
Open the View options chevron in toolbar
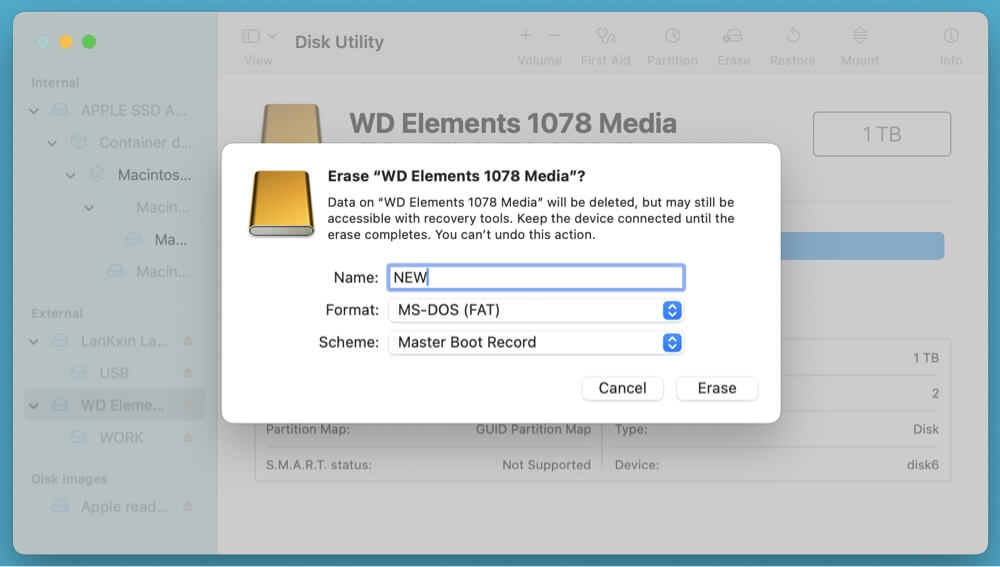(272, 36)
